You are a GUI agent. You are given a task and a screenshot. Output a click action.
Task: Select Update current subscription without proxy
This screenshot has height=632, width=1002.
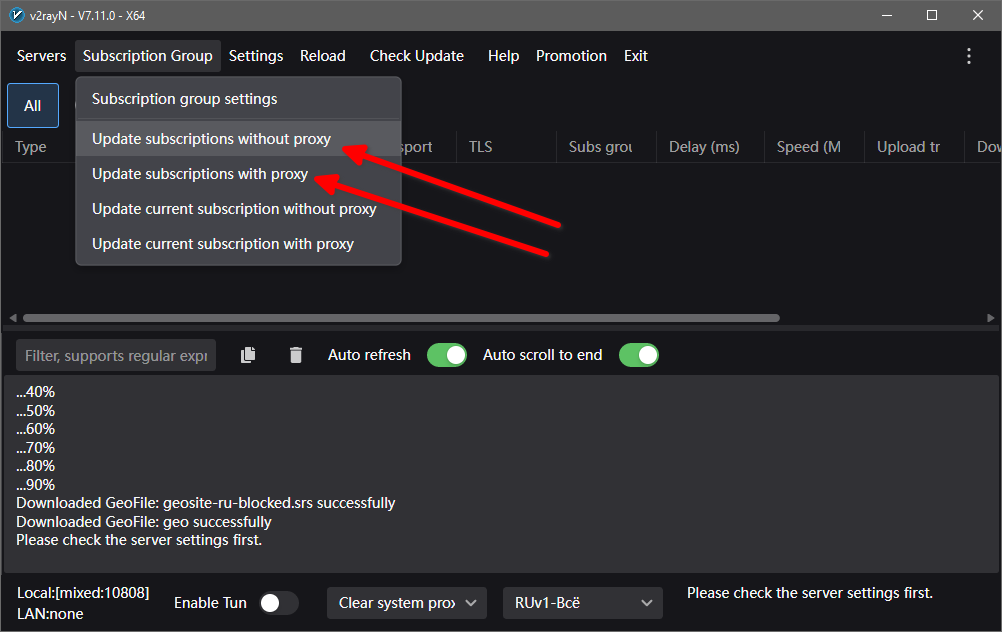238,209
